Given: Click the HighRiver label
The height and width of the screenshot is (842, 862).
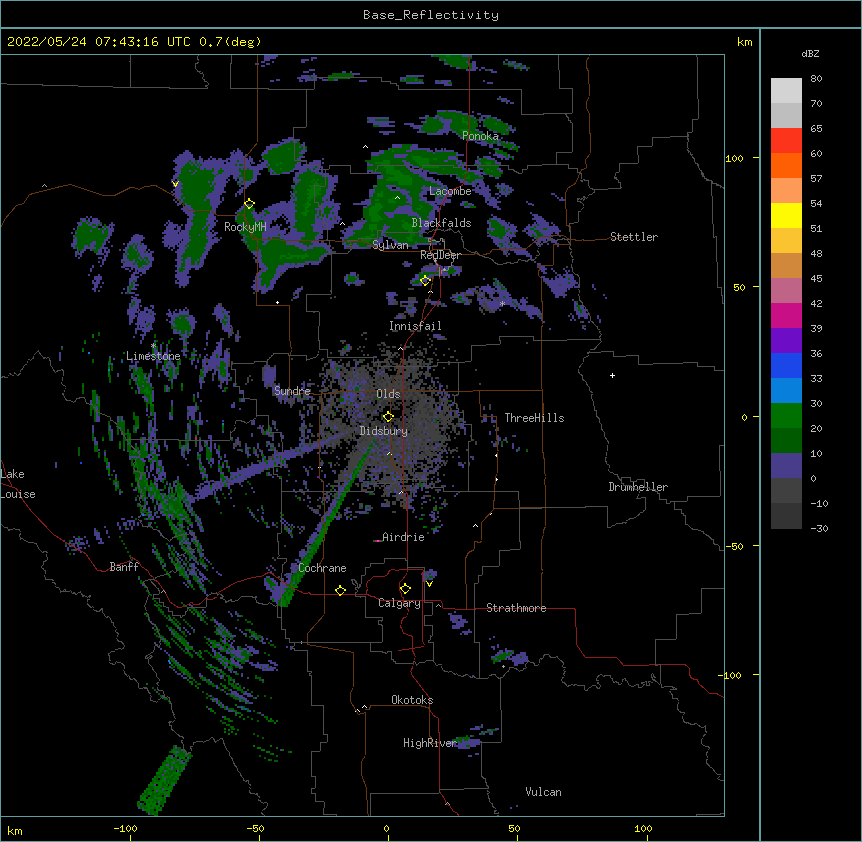Looking at the screenshot, I should click(x=430, y=743).
